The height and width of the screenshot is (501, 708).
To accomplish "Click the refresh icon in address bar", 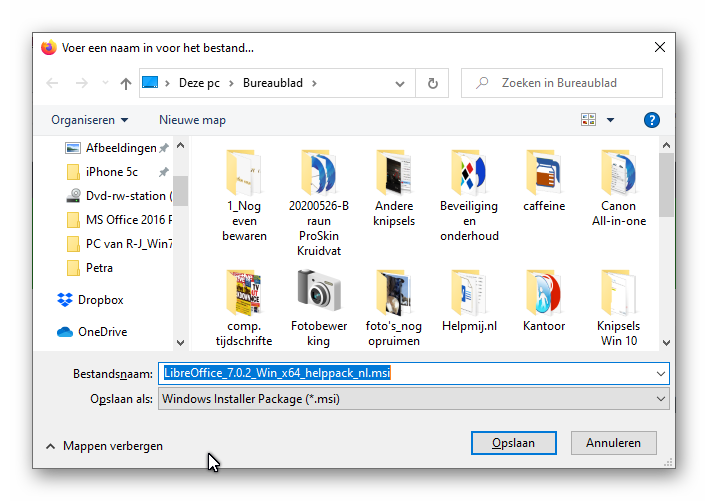I will [432, 83].
